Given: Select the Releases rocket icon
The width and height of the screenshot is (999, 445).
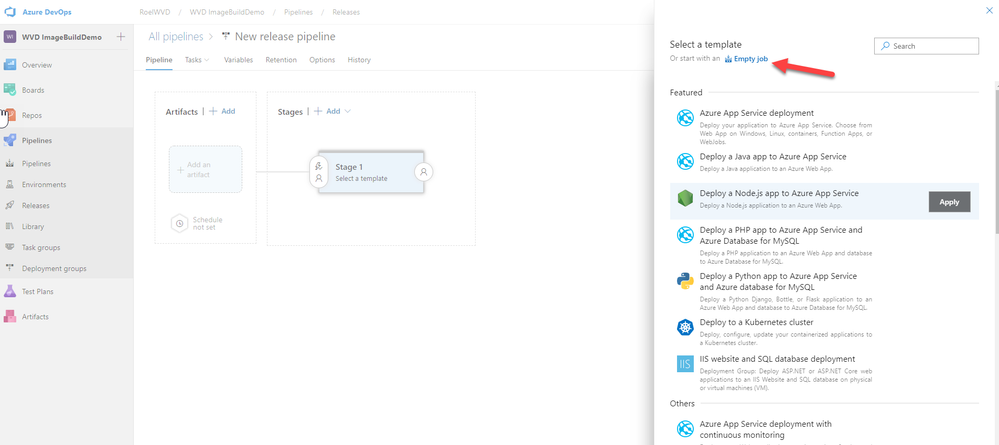Looking at the screenshot, I should click(10, 205).
